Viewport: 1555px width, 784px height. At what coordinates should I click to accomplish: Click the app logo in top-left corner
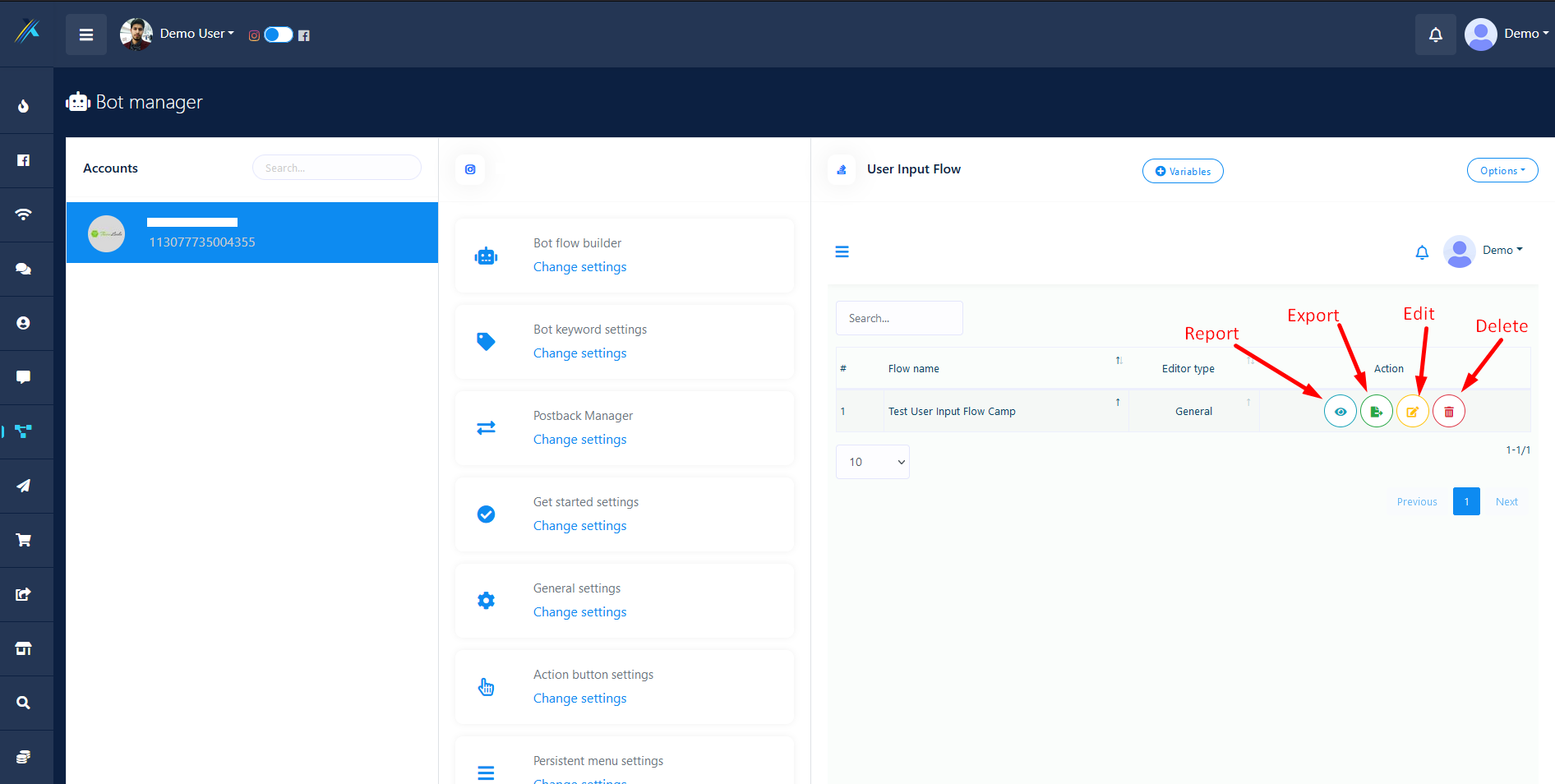(27, 31)
